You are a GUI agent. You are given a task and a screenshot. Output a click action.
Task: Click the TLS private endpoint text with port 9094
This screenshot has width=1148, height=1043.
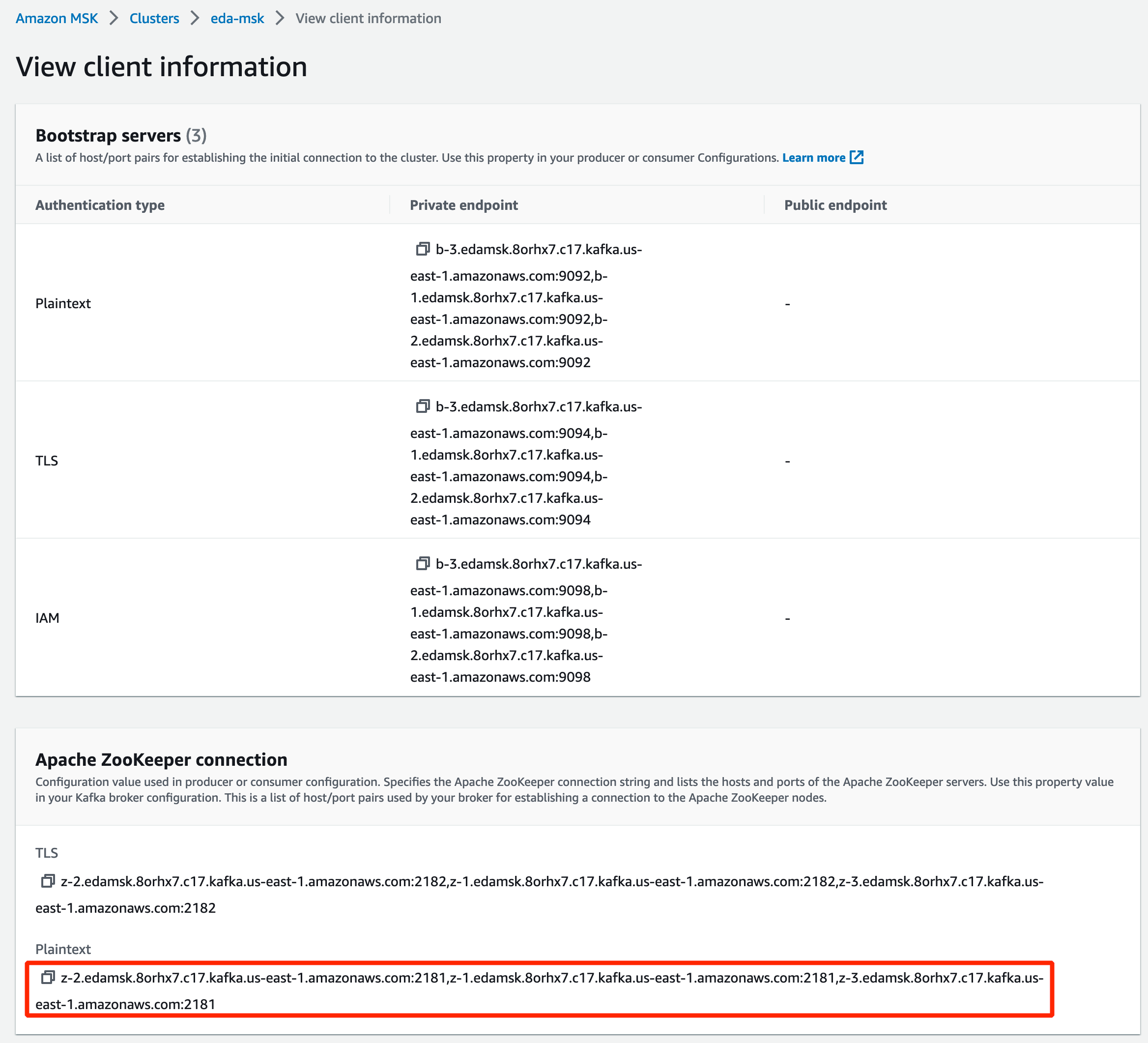526,463
